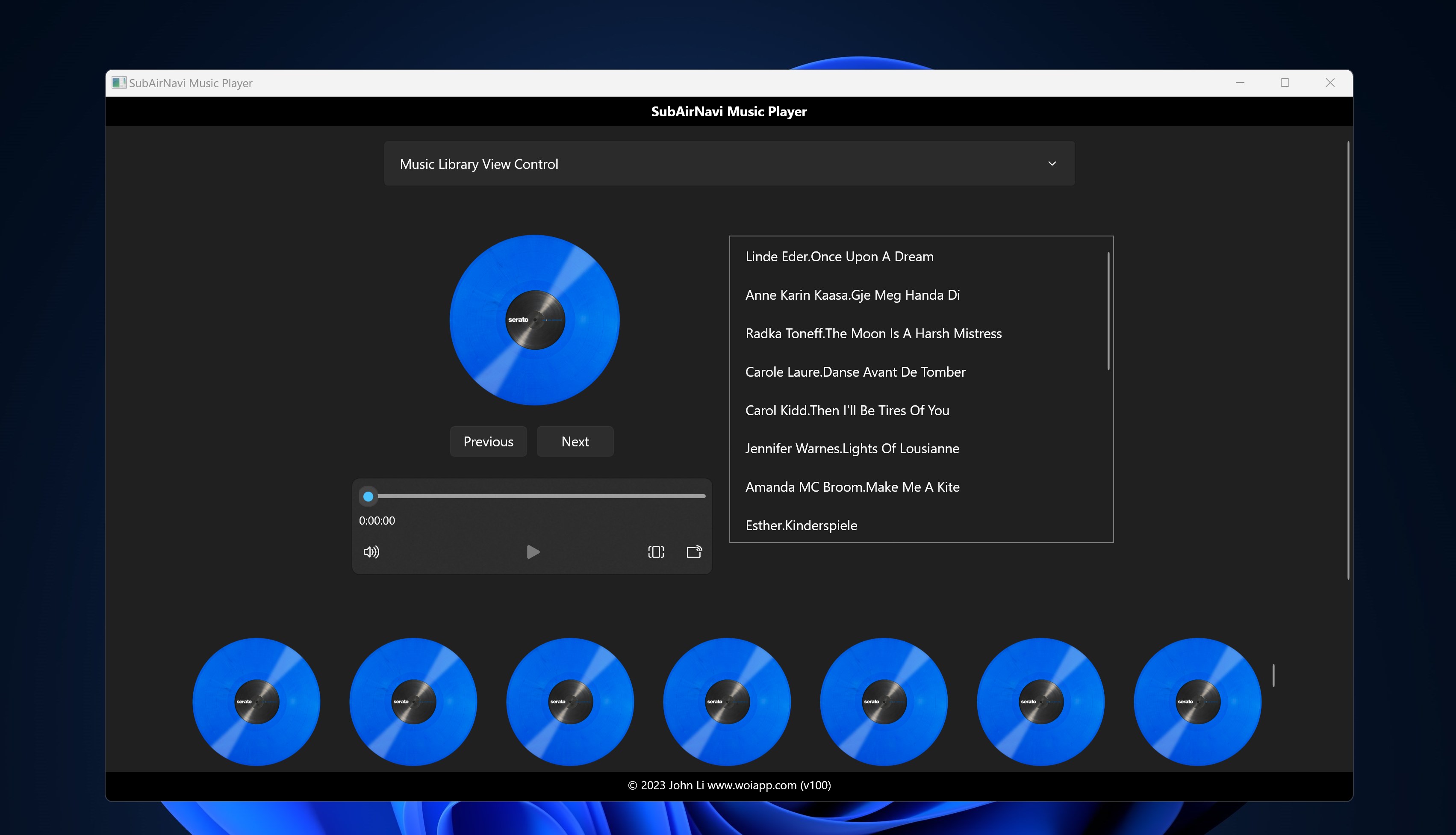This screenshot has width=1456, height=835.
Task: Click the large blue vinyl record artwork
Action: (534, 319)
